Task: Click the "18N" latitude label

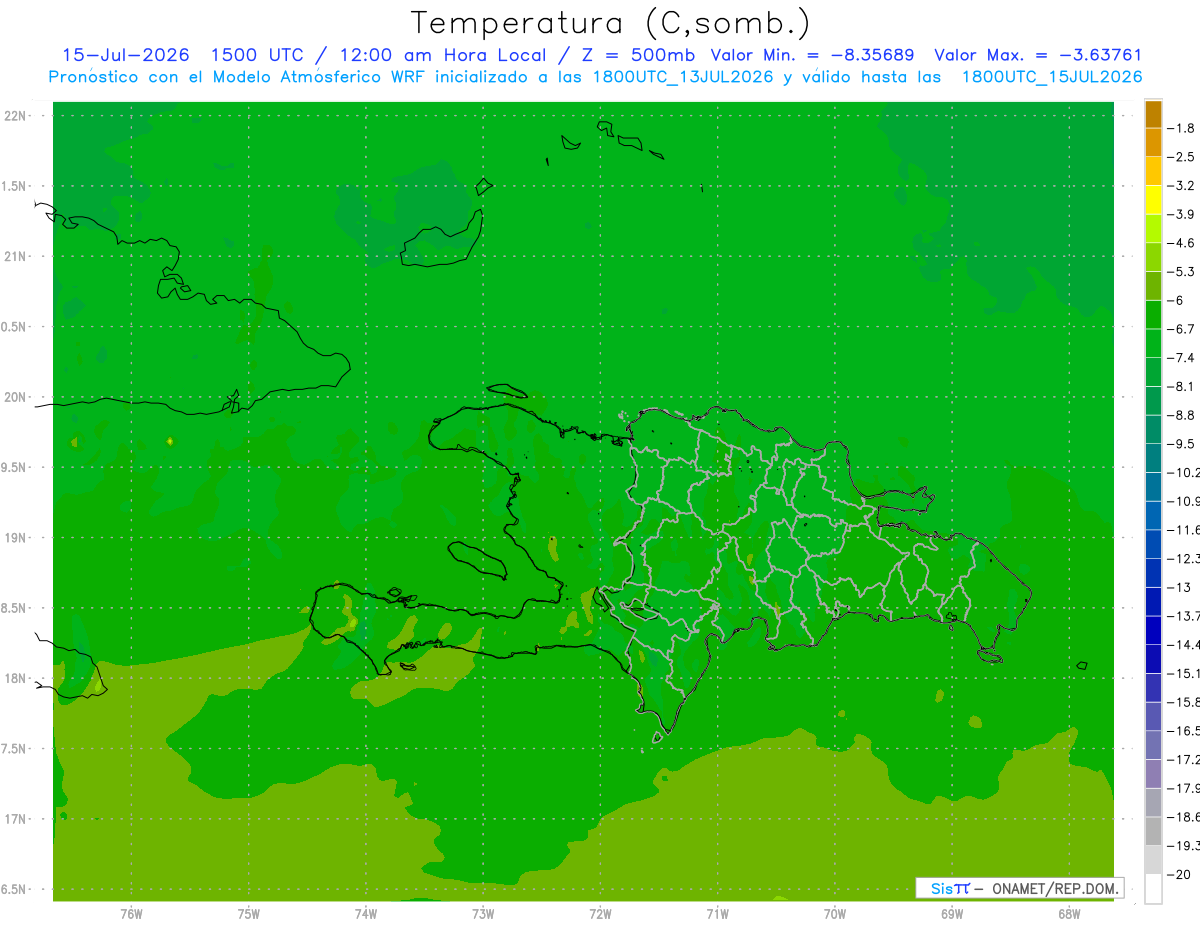Action: [14, 678]
